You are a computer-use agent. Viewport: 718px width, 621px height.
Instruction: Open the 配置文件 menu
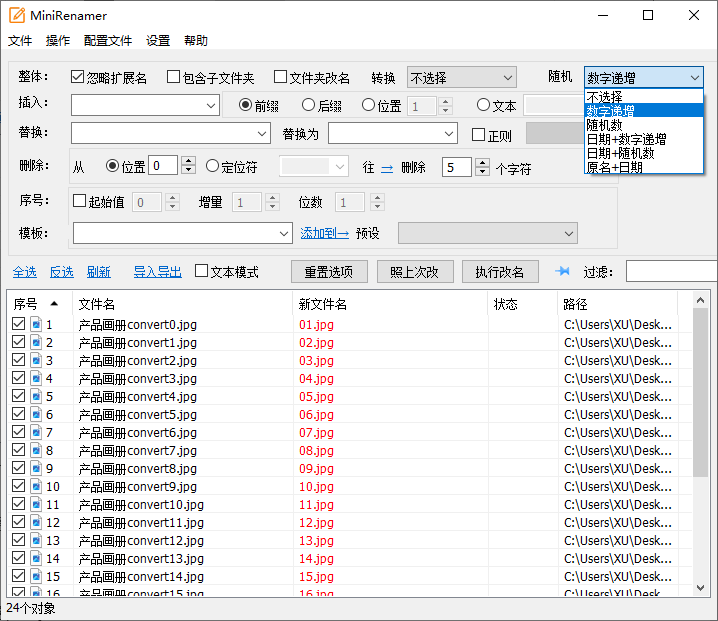108,40
